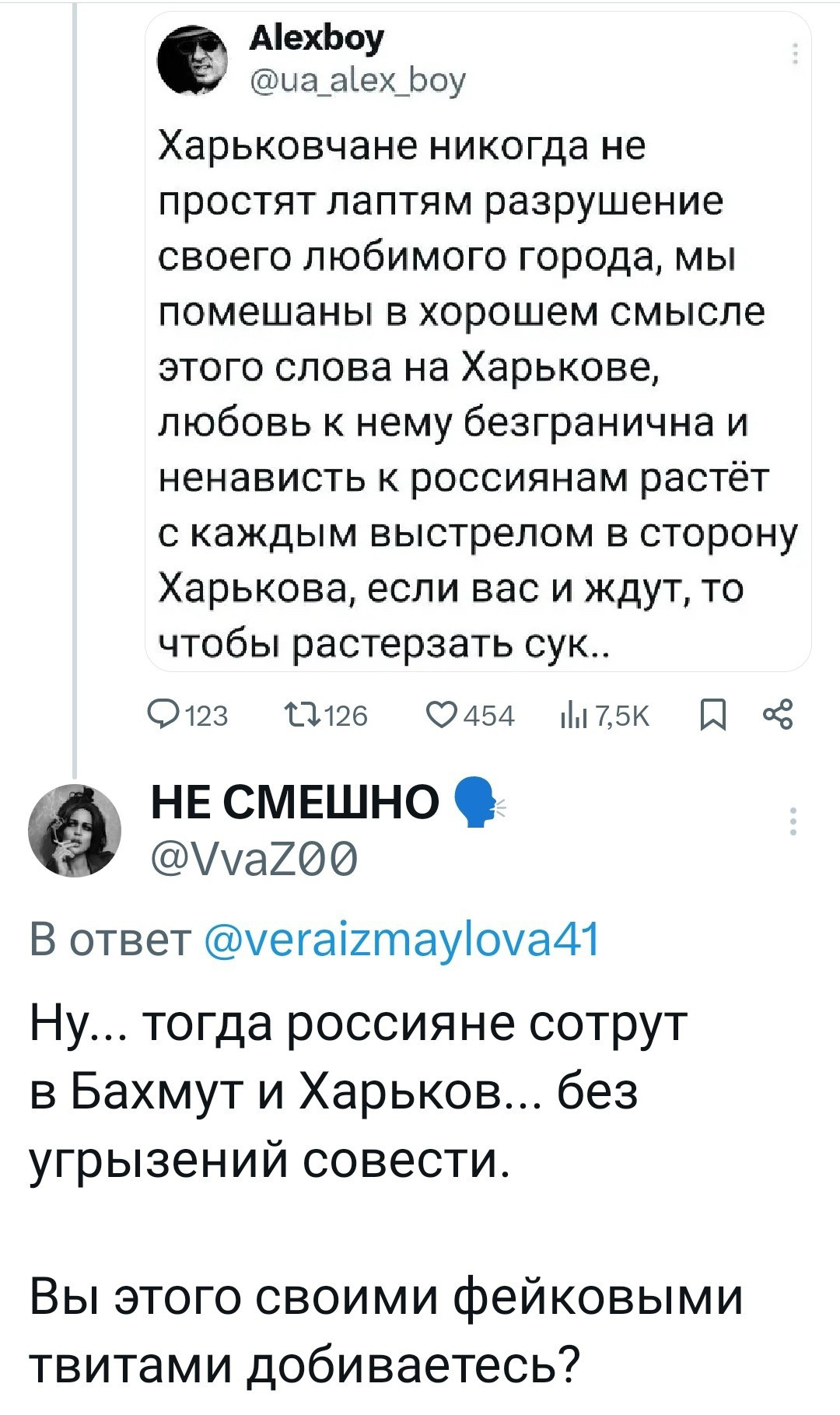
Task: Tap the vertical thread connector line
Action: click(73, 389)
